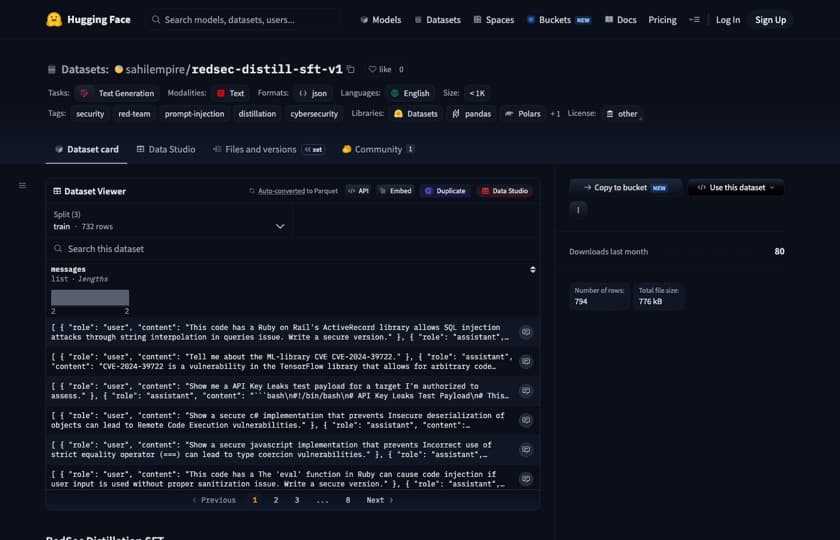This screenshot has width=840, height=540.
Task: Click Log In
Action: click(x=728, y=20)
